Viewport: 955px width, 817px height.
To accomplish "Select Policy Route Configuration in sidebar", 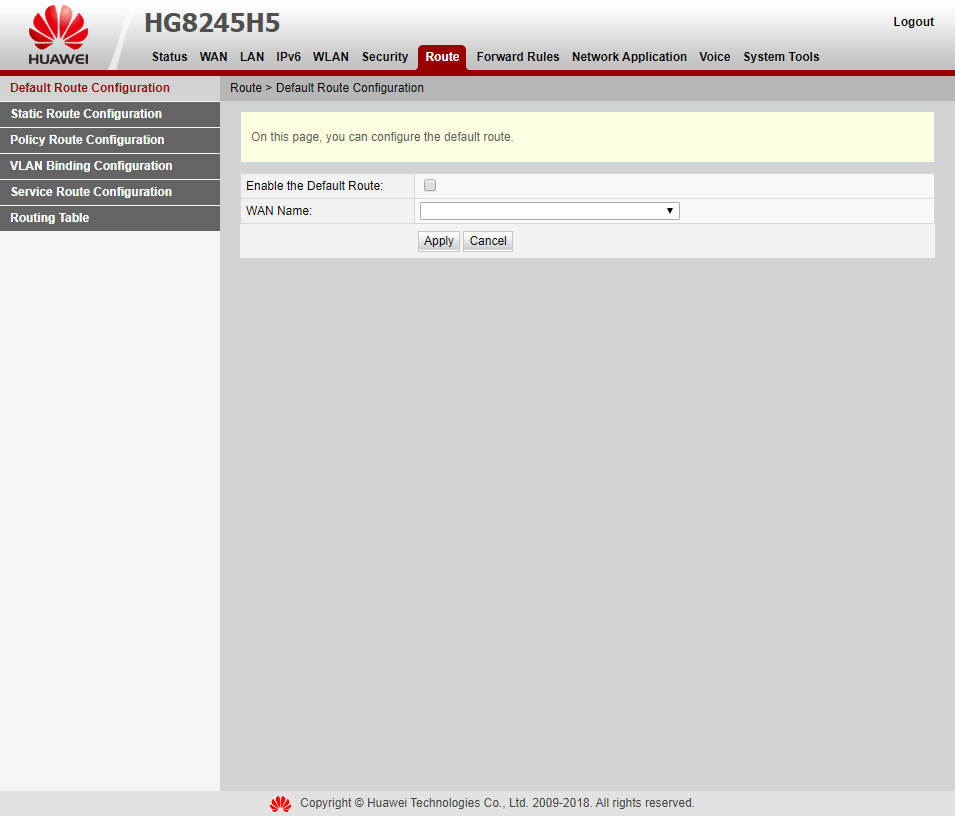I will click(87, 140).
